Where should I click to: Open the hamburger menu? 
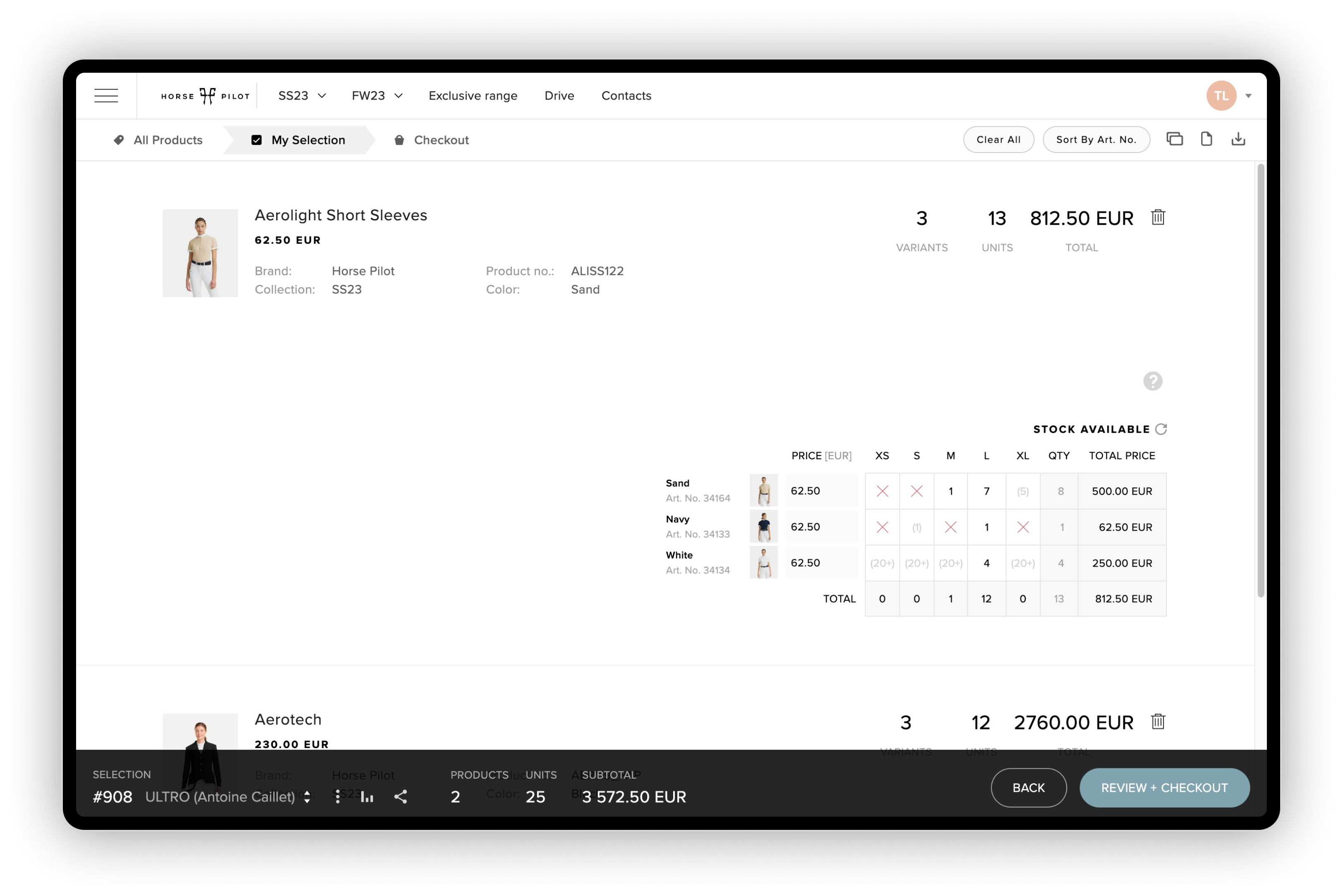tap(106, 95)
